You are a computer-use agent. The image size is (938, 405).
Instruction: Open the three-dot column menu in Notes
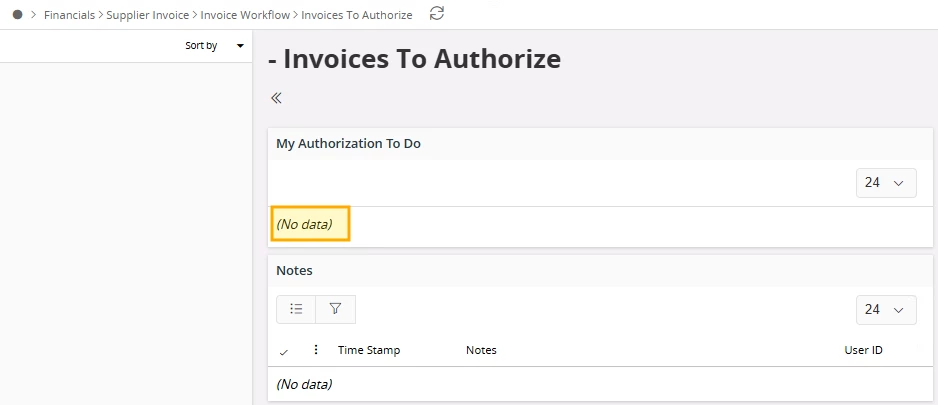(x=316, y=350)
